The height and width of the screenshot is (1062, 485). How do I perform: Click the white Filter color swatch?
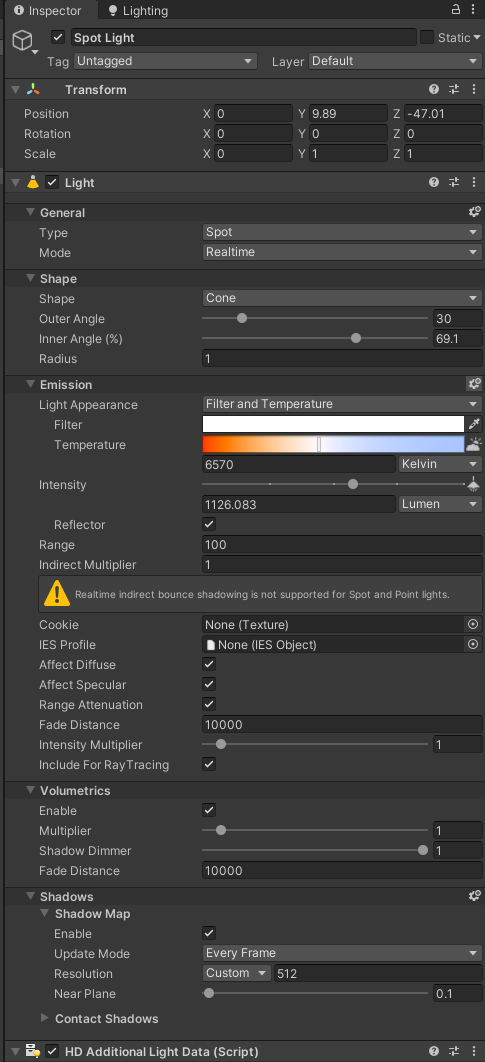click(333, 424)
